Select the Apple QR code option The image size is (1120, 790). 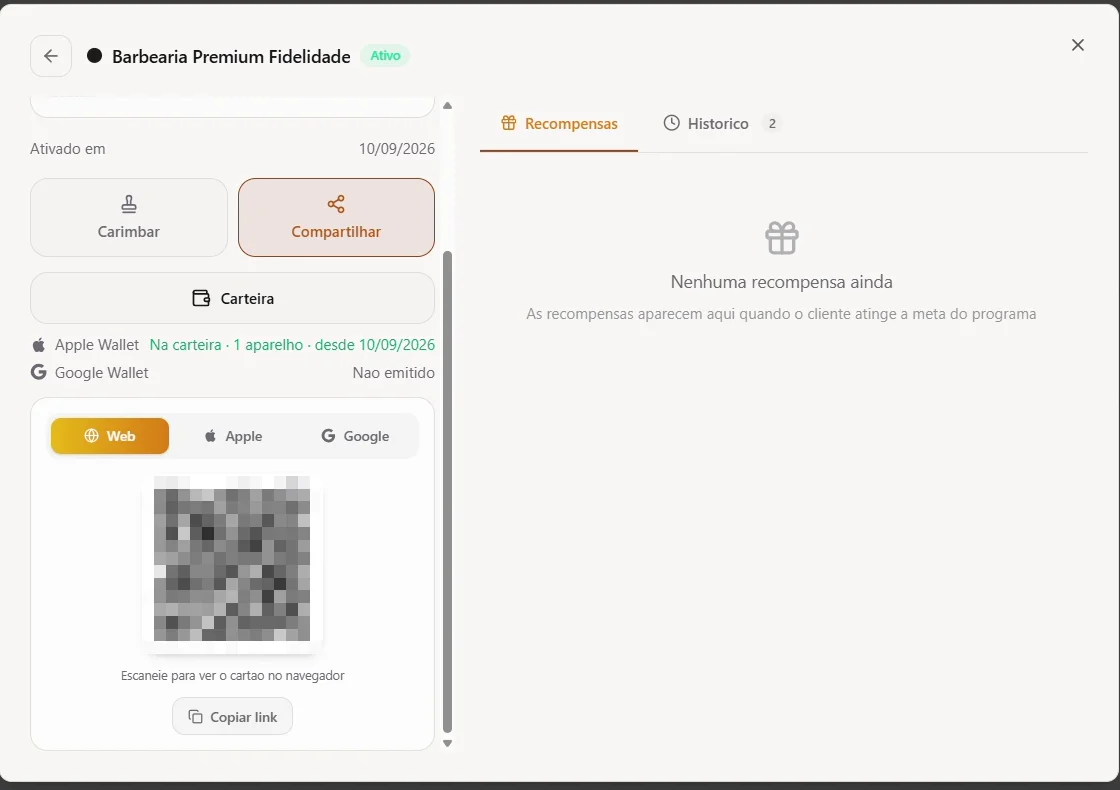click(x=233, y=436)
